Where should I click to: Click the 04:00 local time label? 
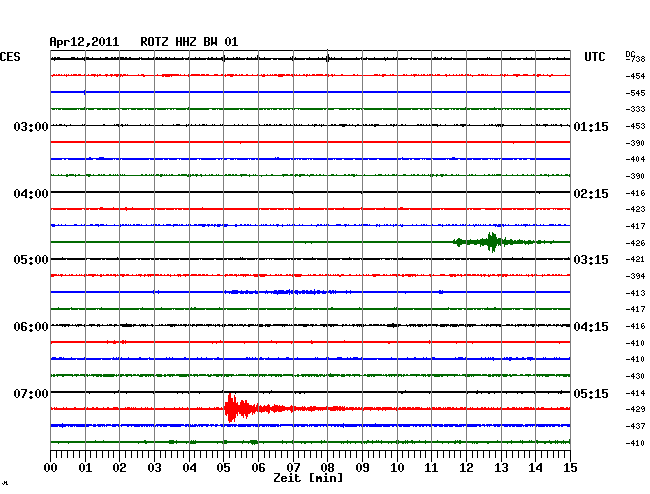point(31,194)
